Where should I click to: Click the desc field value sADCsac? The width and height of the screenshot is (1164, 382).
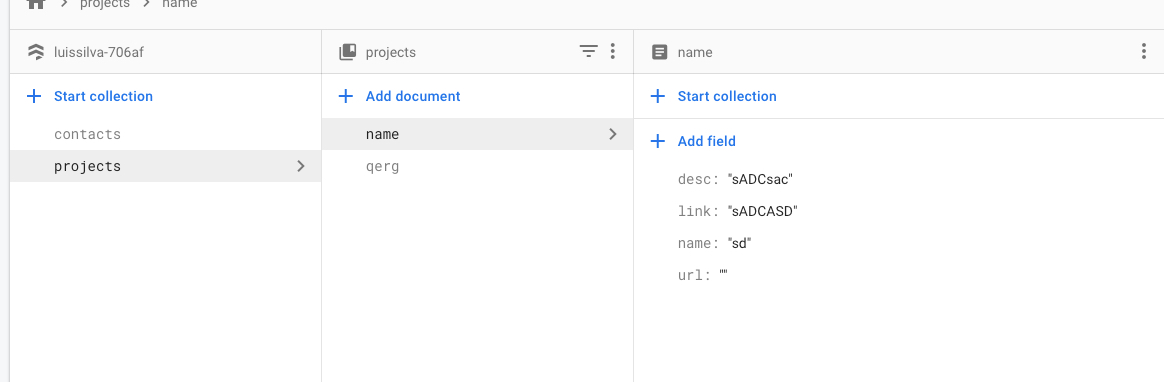pos(761,180)
